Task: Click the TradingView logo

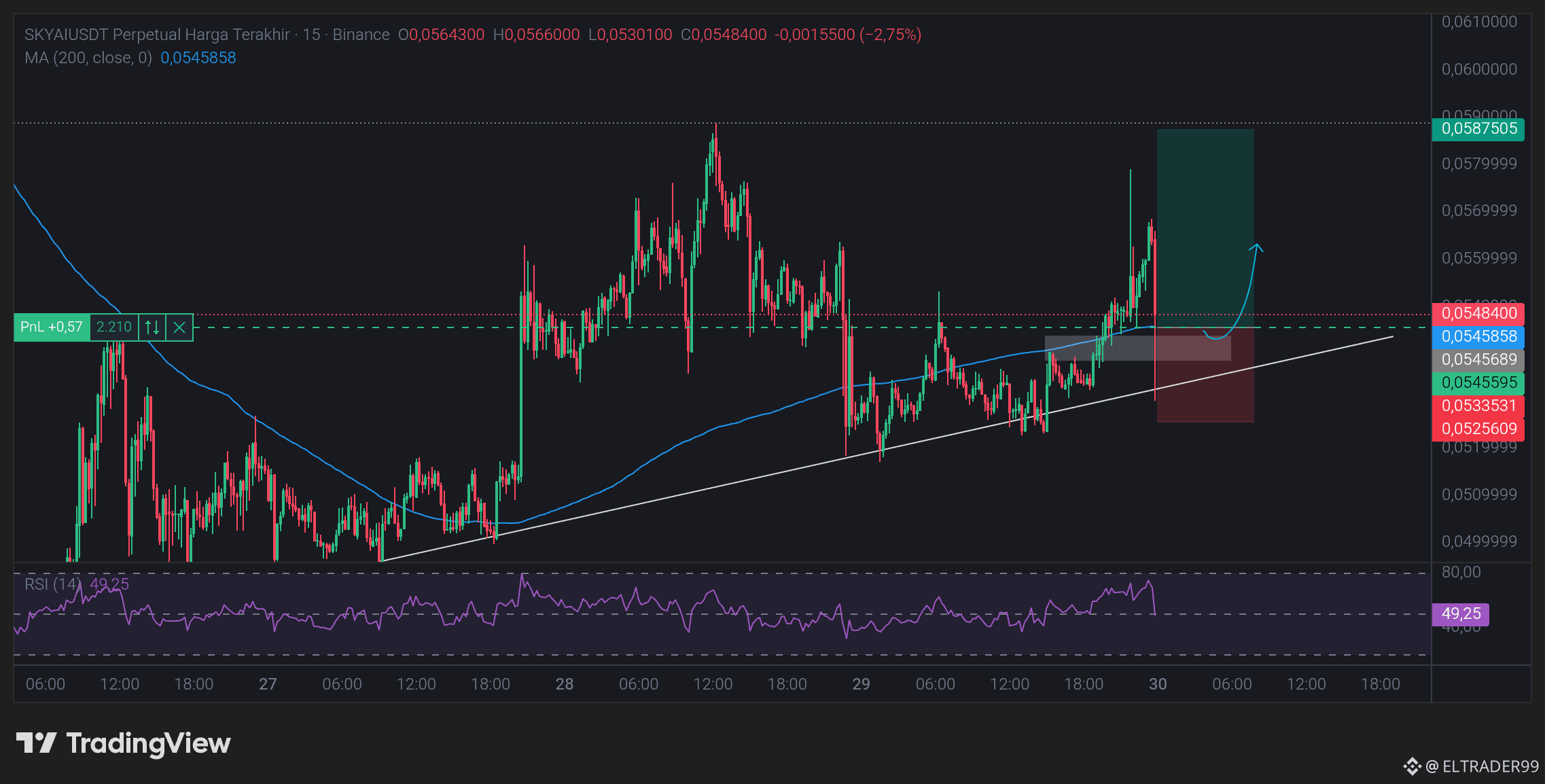Action: click(123, 743)
